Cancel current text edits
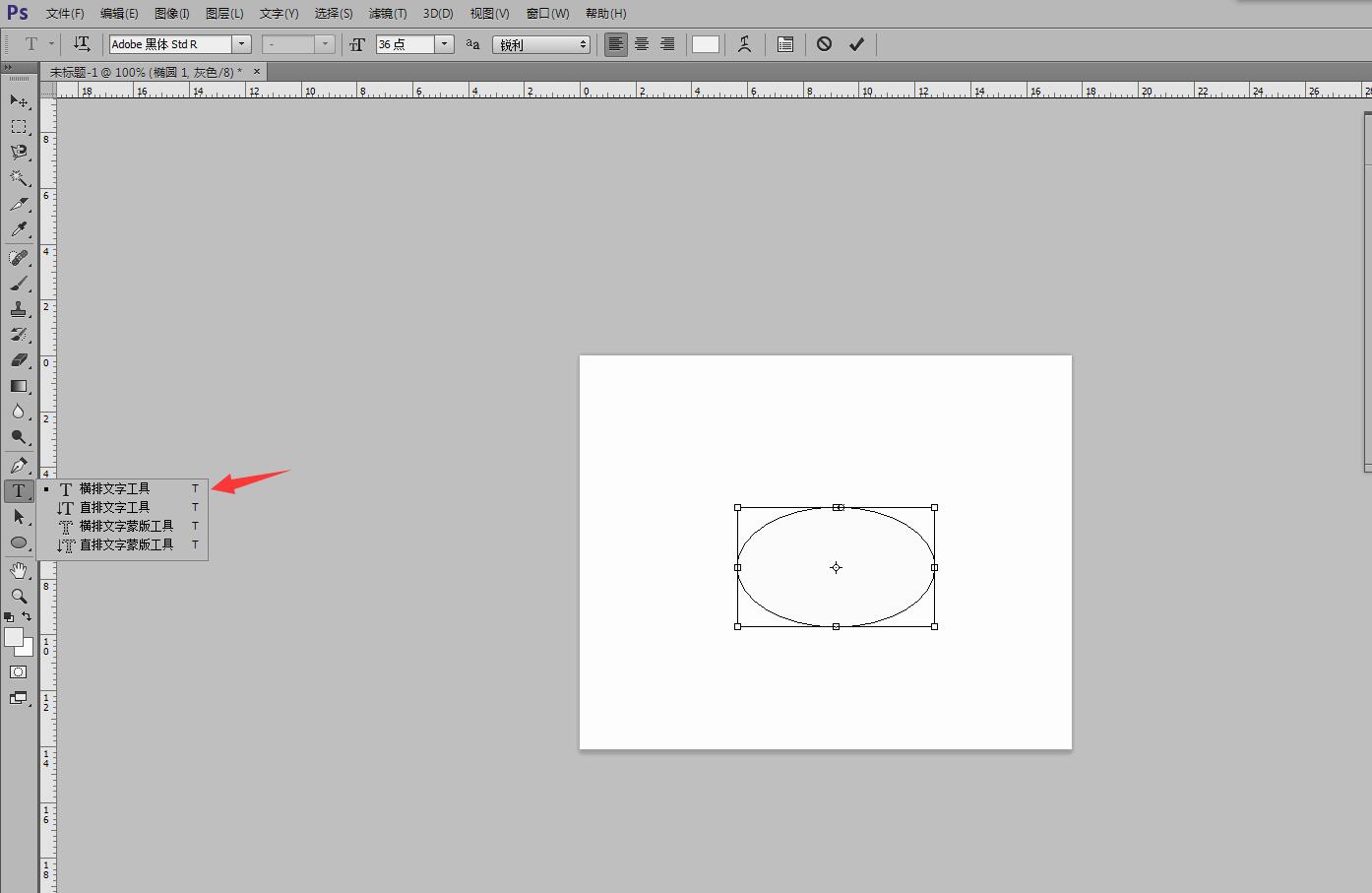This screenshot has width=1372, height=893. pos(825,44)
